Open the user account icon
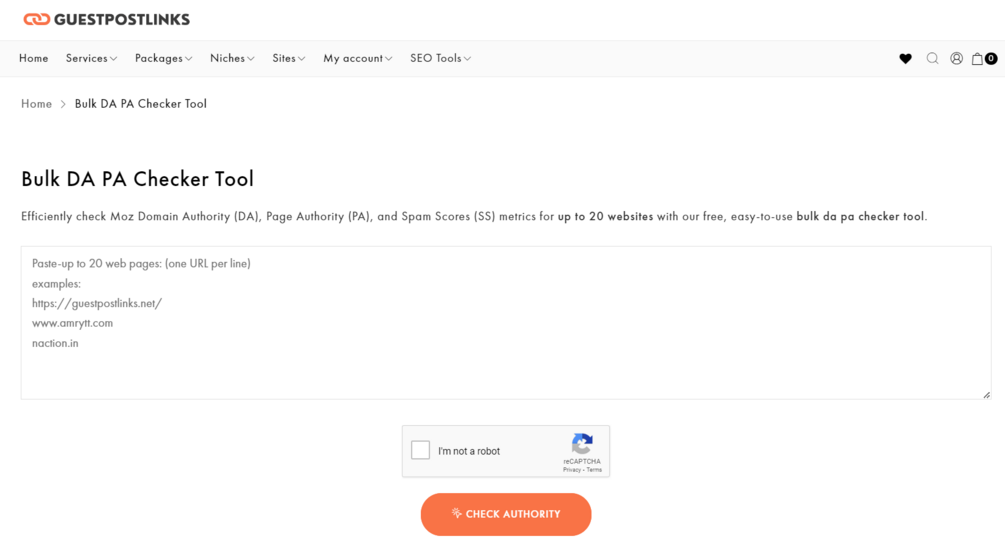The image size is (1005, 539). click(x=956, y=59)
